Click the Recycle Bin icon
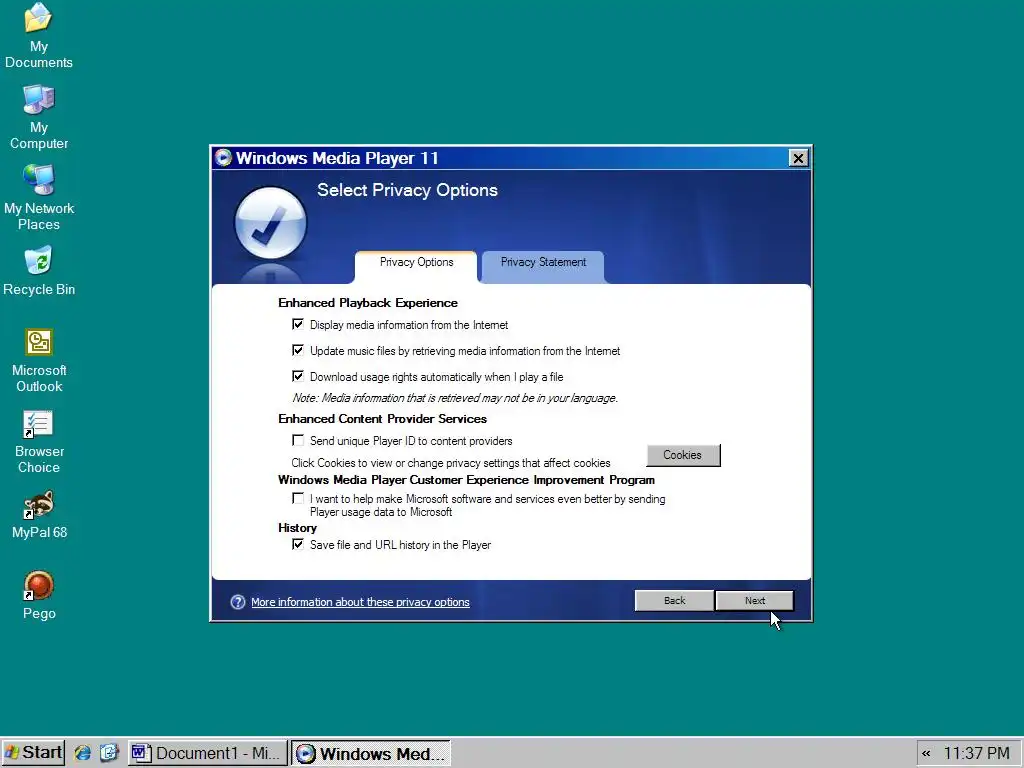Viewport: 1024px width, 768px height. tap(39, 271)
